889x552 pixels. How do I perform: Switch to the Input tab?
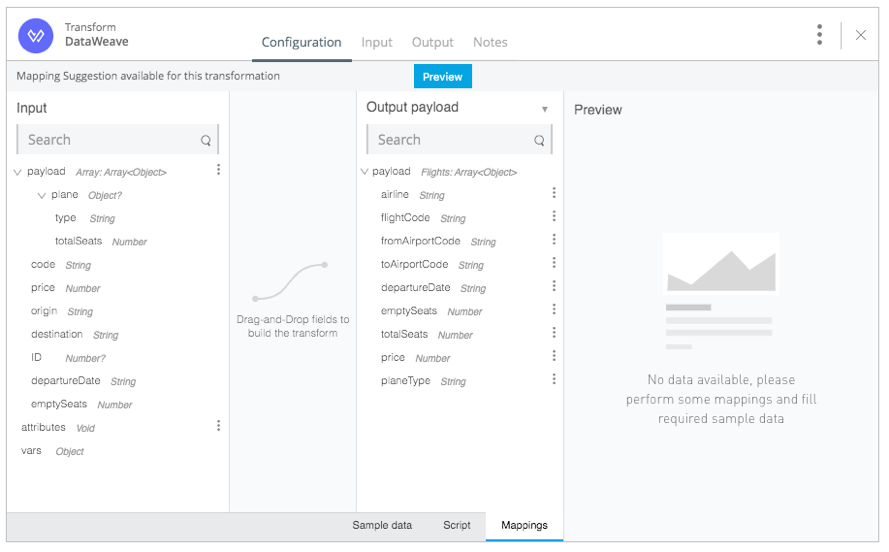(376, 43)
